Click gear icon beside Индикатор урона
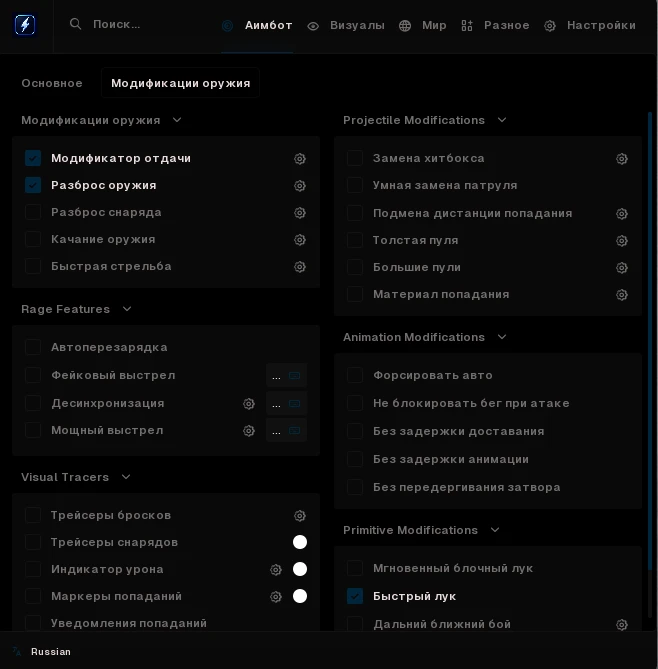658x669 pixels. 276,570
